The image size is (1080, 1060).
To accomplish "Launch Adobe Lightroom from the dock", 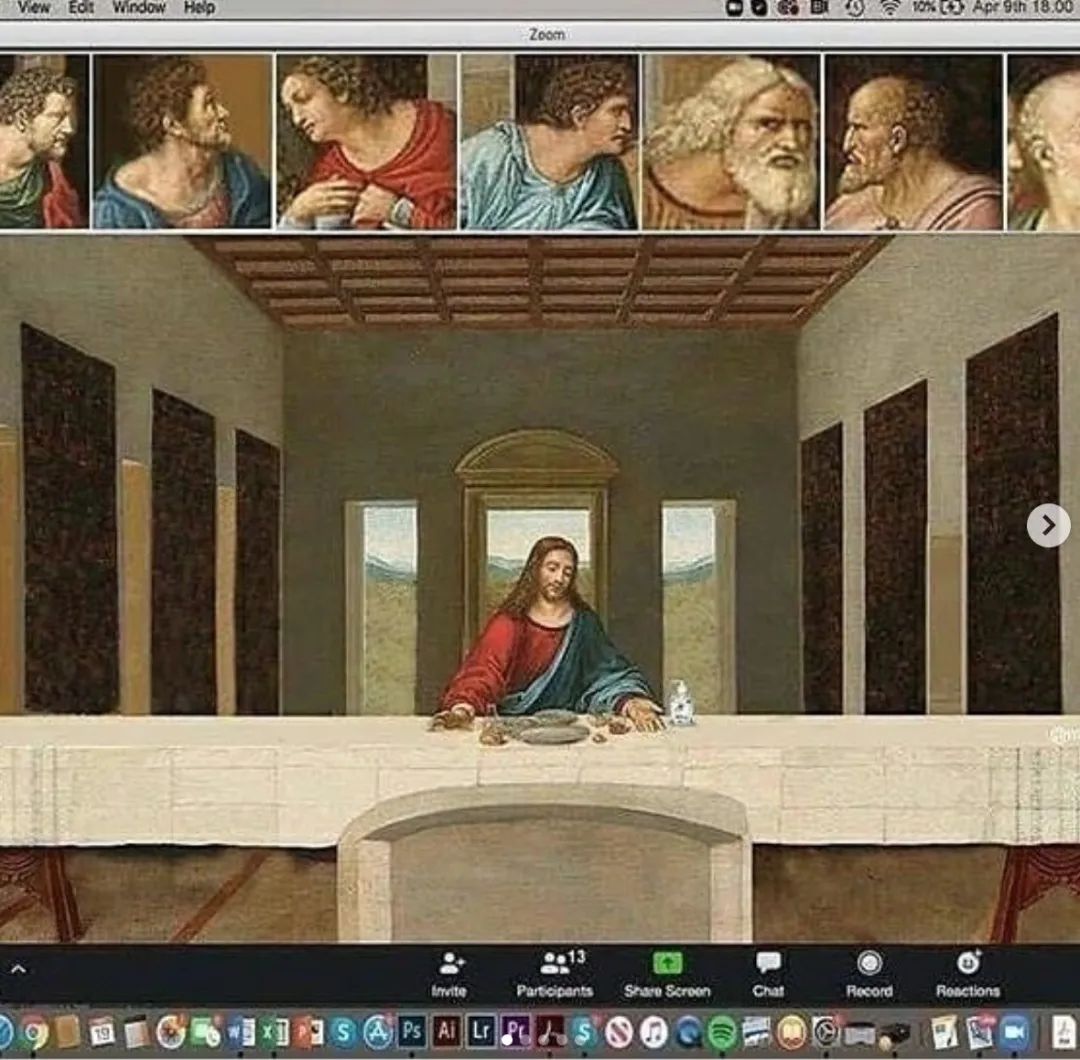I will coord(481,1031).
